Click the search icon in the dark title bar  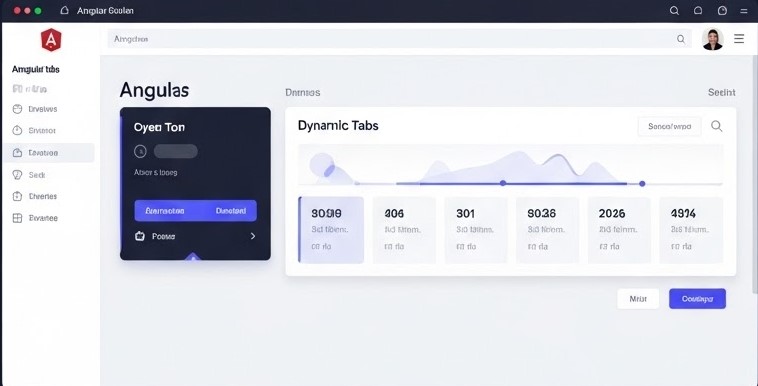pos(674,11)
